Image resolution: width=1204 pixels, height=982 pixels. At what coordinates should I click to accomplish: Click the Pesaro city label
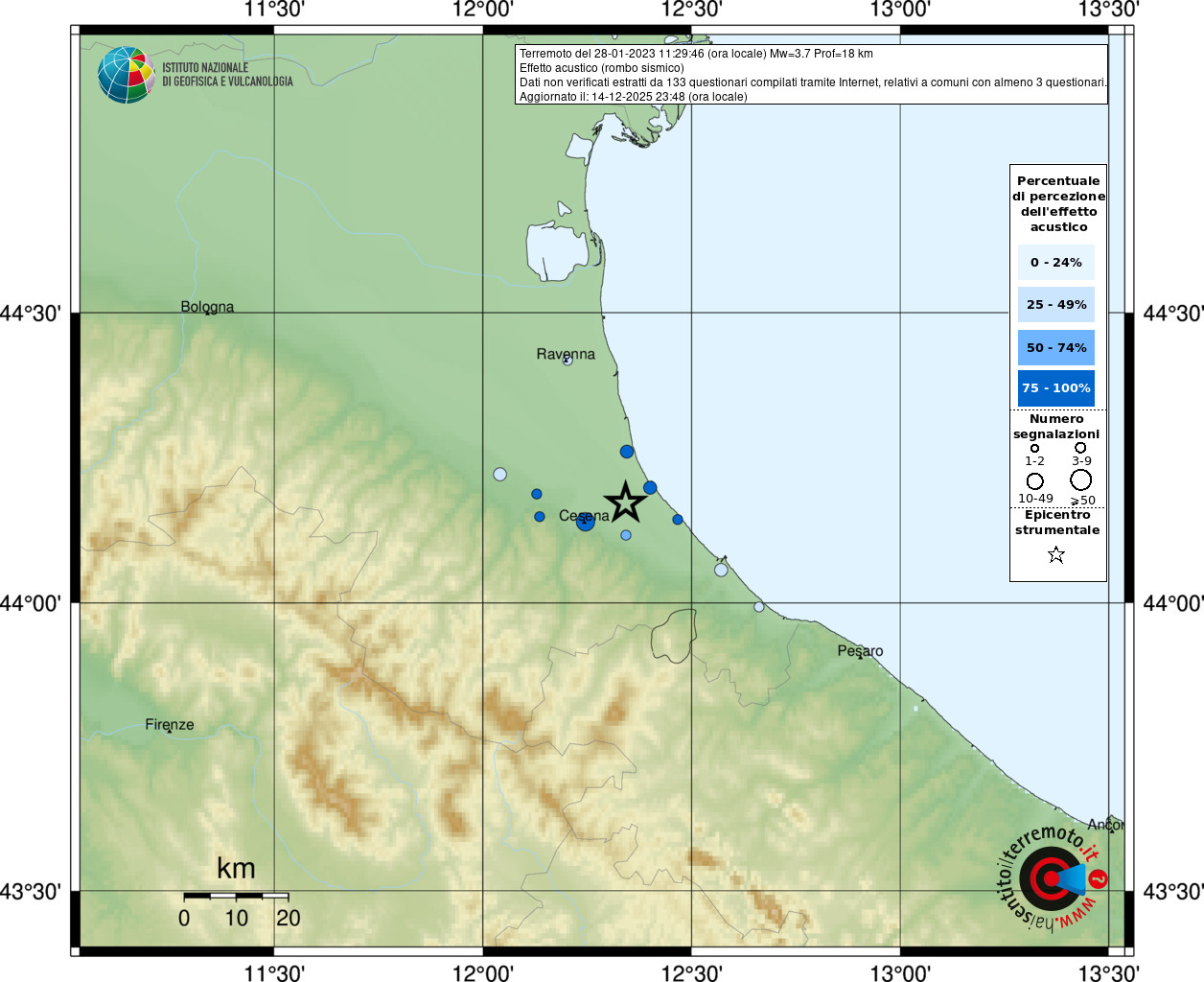860,651
